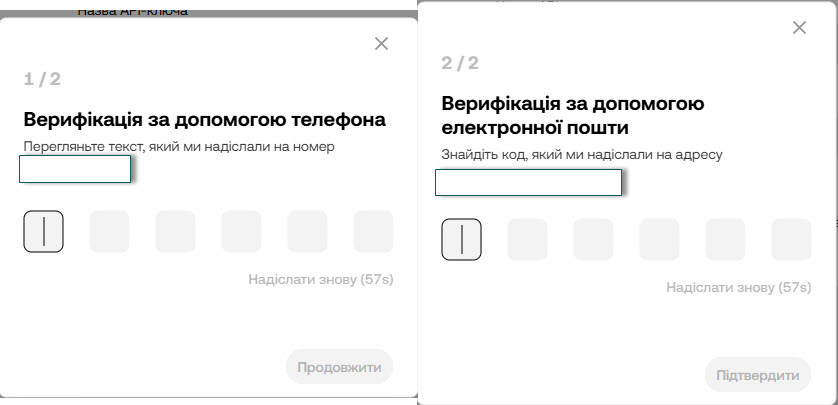The width and height of the screenshot is (838, 405).
Task: Select fifth digit box of phone code
Action: [307, 232]
